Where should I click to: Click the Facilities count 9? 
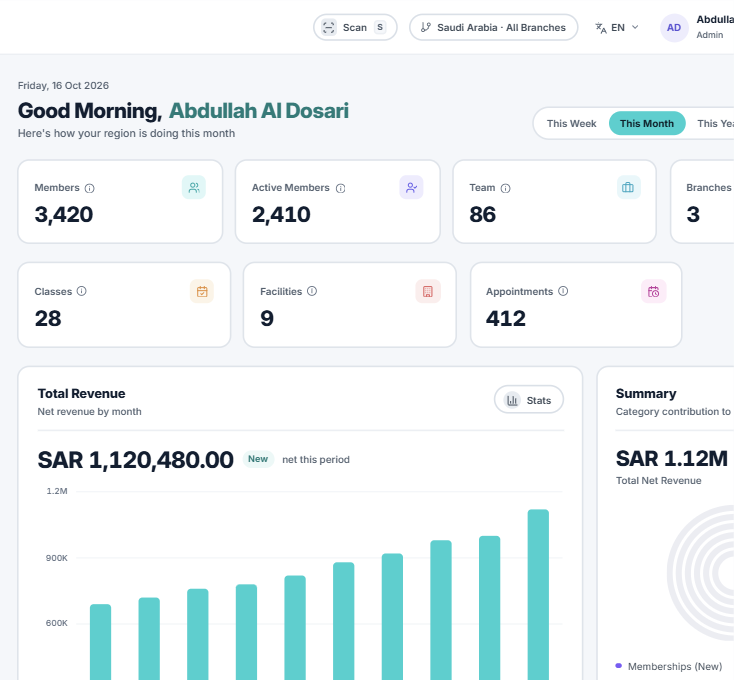[267, 319]
